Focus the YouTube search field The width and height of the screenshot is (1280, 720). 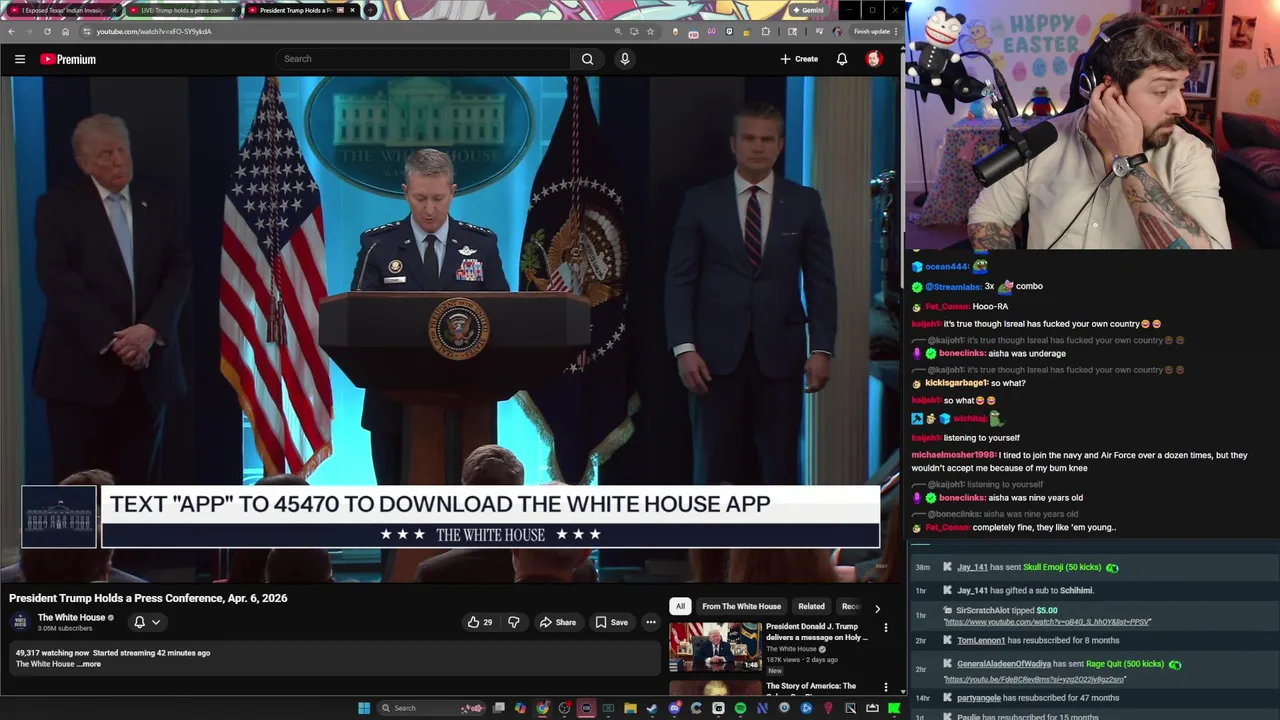click(425, 59)
